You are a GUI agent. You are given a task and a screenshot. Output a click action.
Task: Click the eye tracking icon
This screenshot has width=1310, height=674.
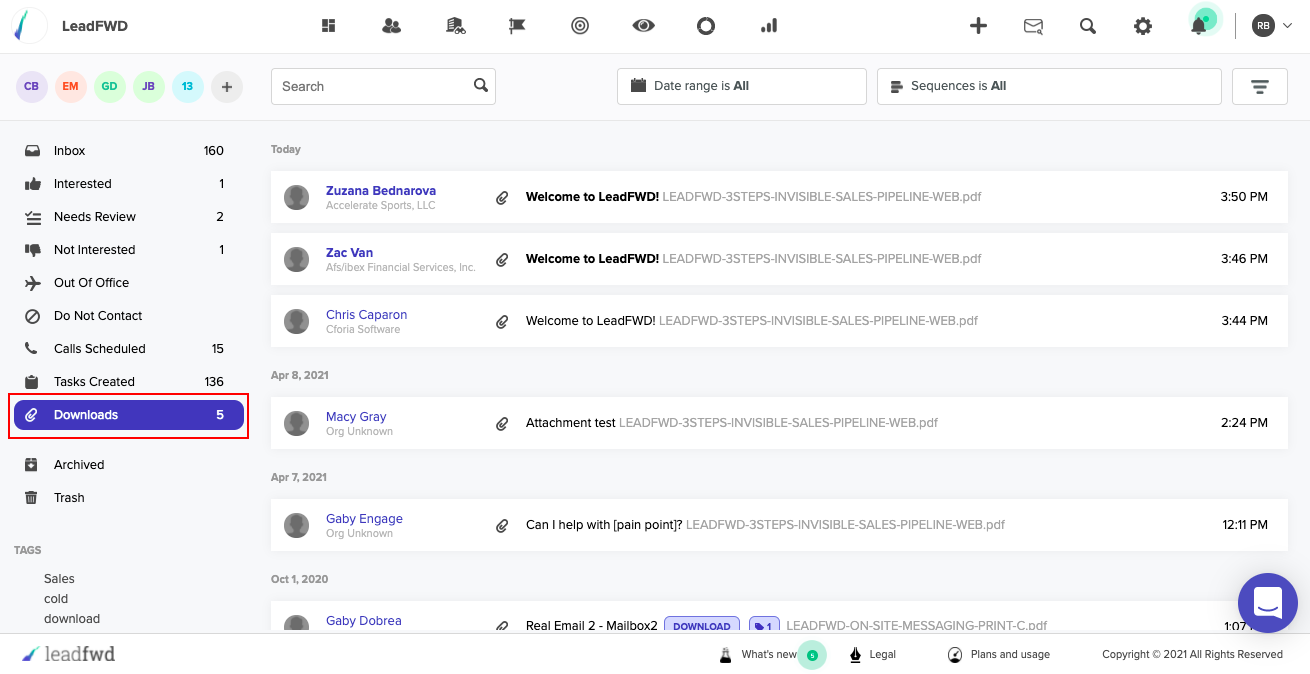tap(643, 26)
